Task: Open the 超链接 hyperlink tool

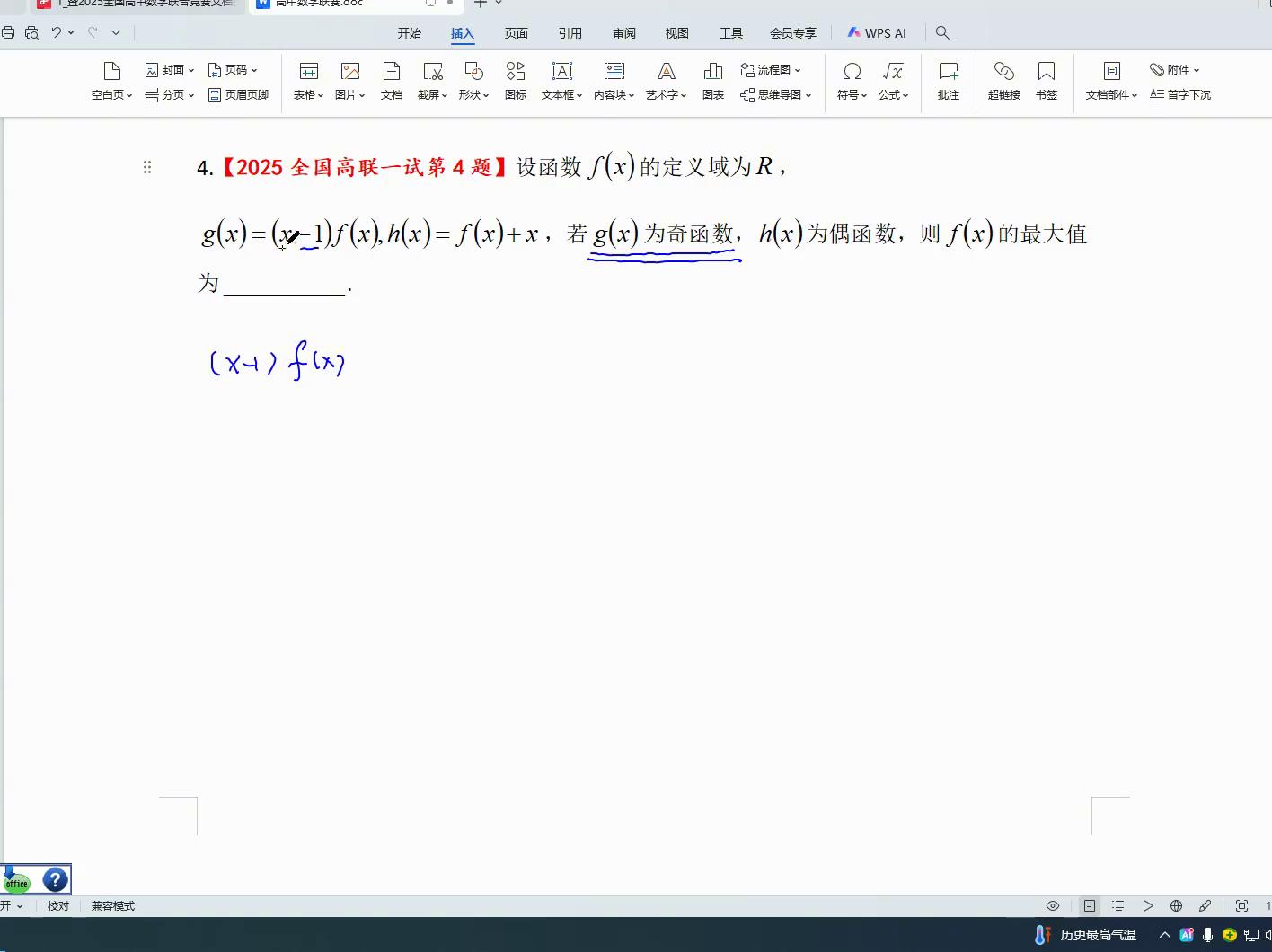Action: [1003, 72]
